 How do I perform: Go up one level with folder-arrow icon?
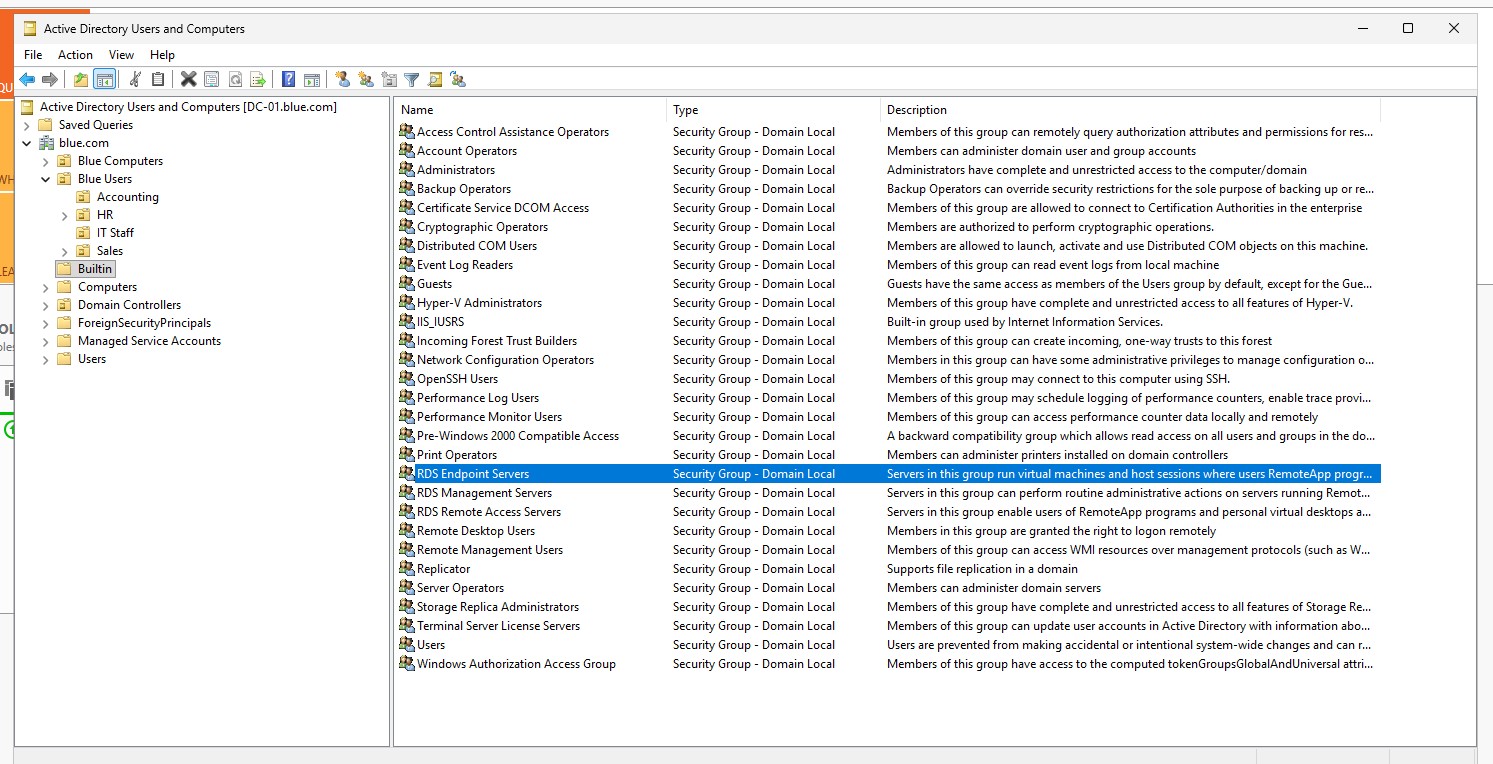click(81, 80)
